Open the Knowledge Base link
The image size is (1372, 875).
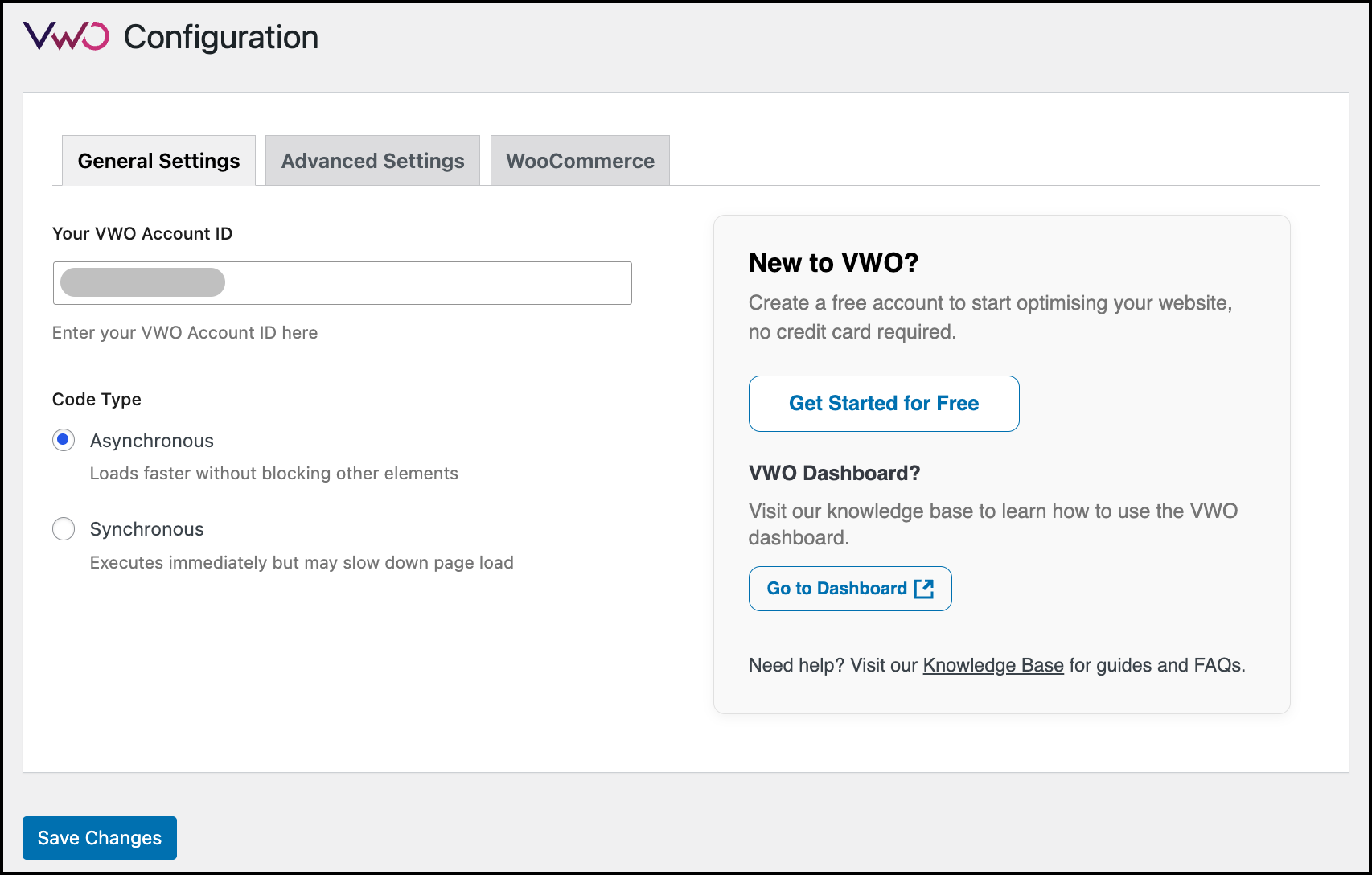click(993, 665)
